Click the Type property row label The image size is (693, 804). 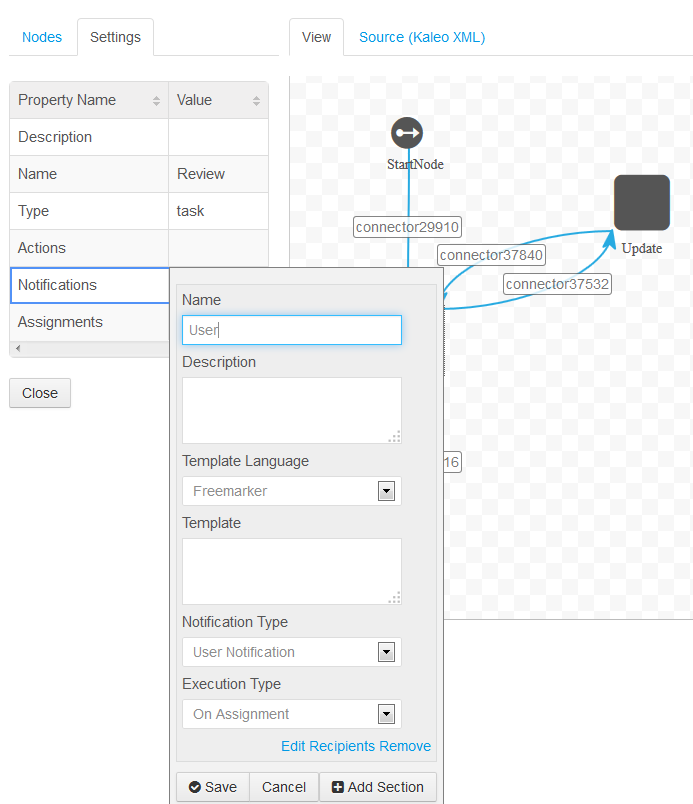33,211
